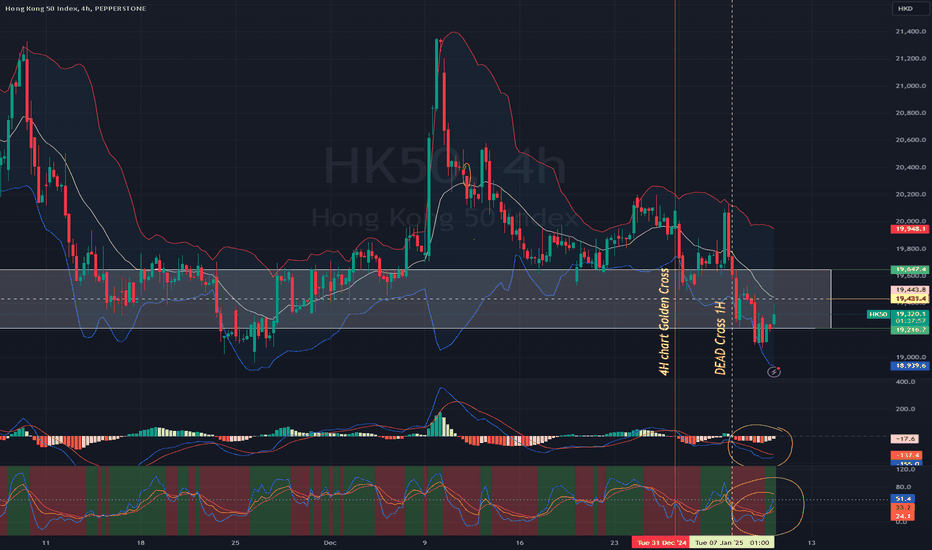
Task: Click the 51.4 blue oscillator value label
Action: pos(903,499)
